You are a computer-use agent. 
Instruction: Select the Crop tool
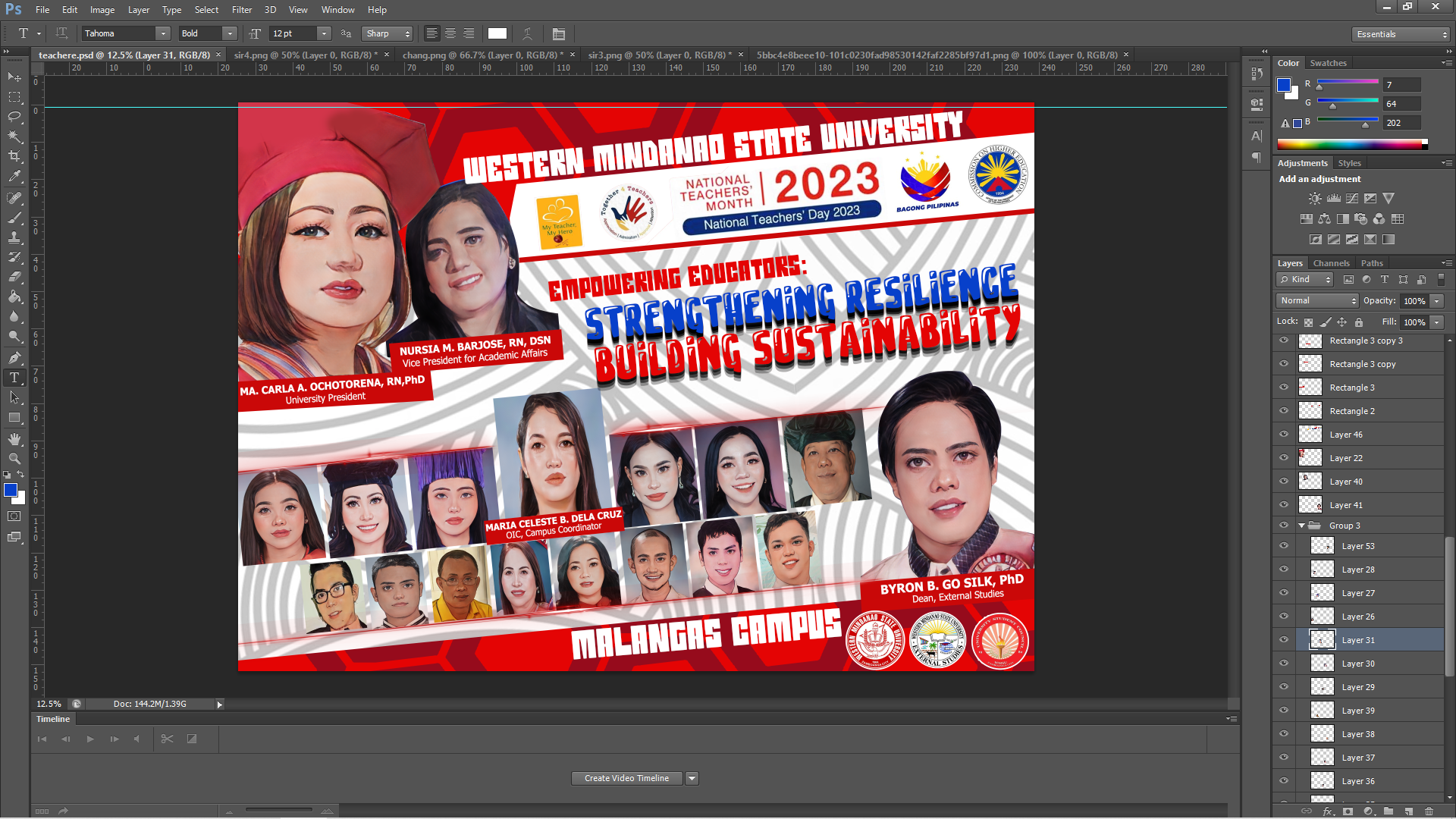click(x=14, y=156)
